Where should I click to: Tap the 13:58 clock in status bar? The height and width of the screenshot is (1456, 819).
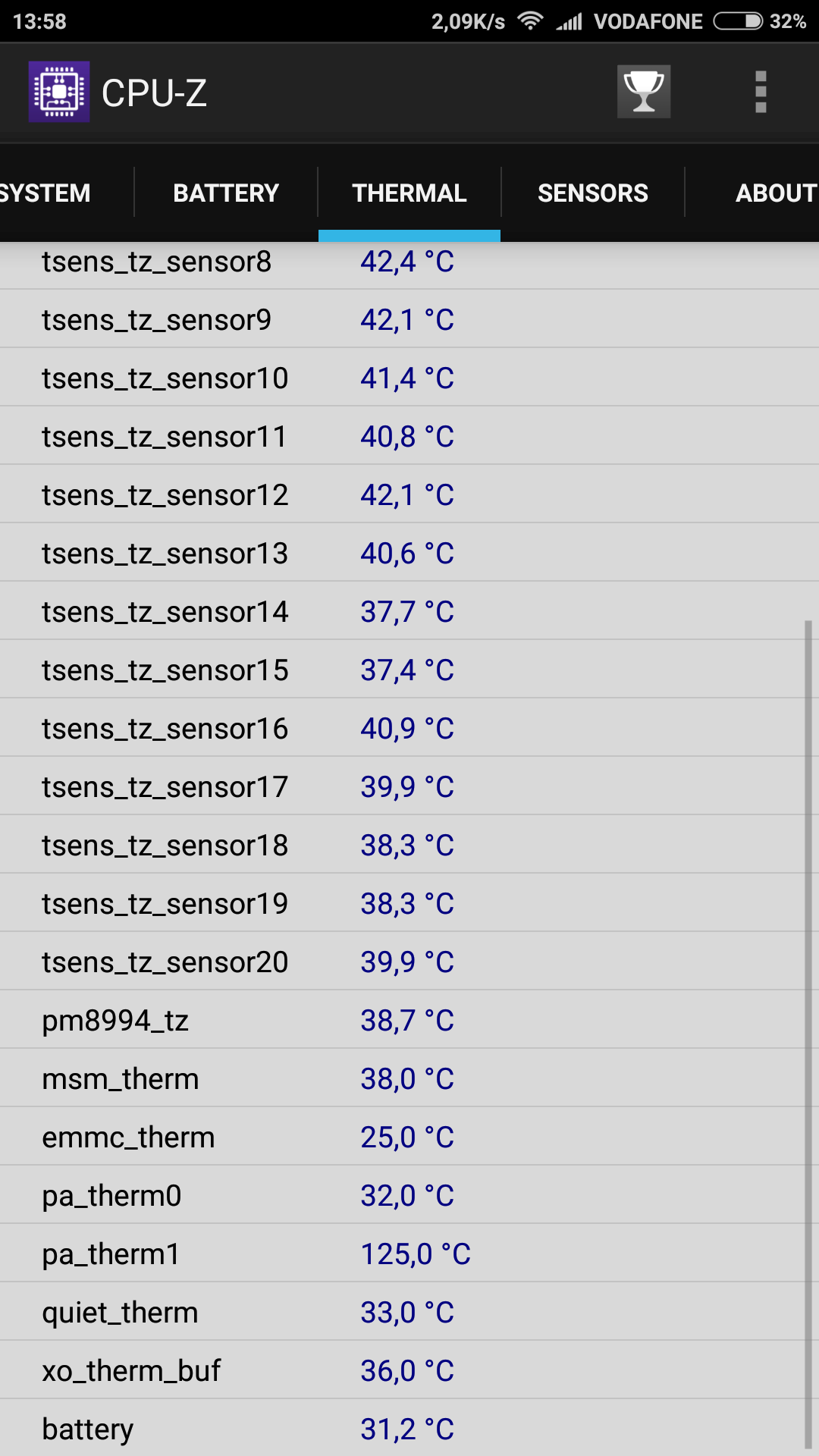(x=39, y=21)
